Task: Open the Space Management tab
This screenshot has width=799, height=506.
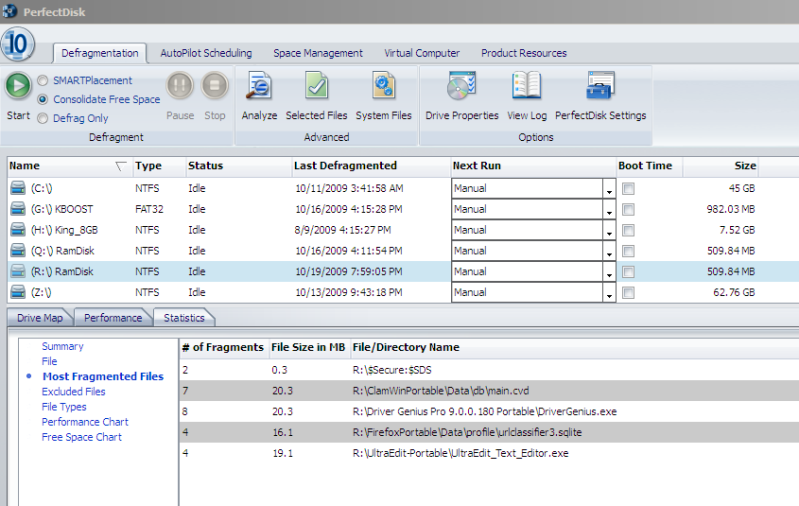Action: point(318,53)
